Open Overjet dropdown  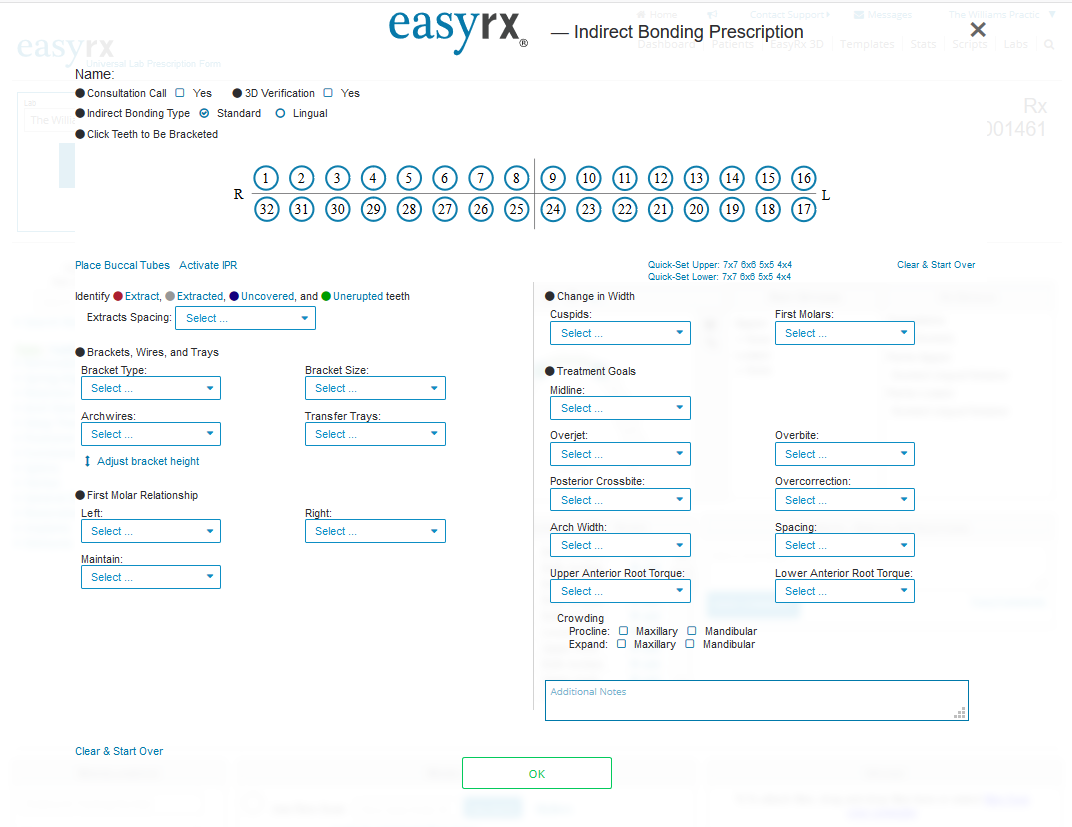(x=620, y=454)
